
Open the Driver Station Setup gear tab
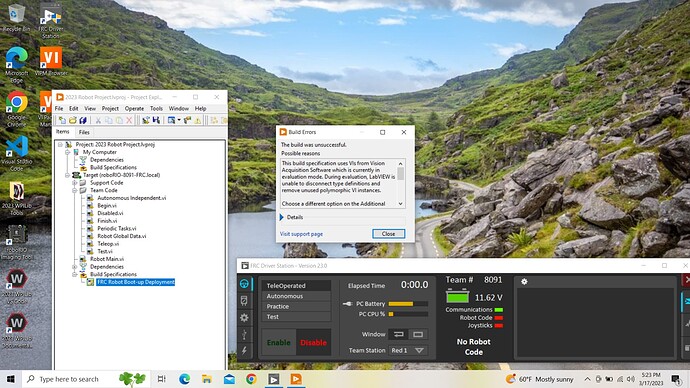click(x=244, y=318)
